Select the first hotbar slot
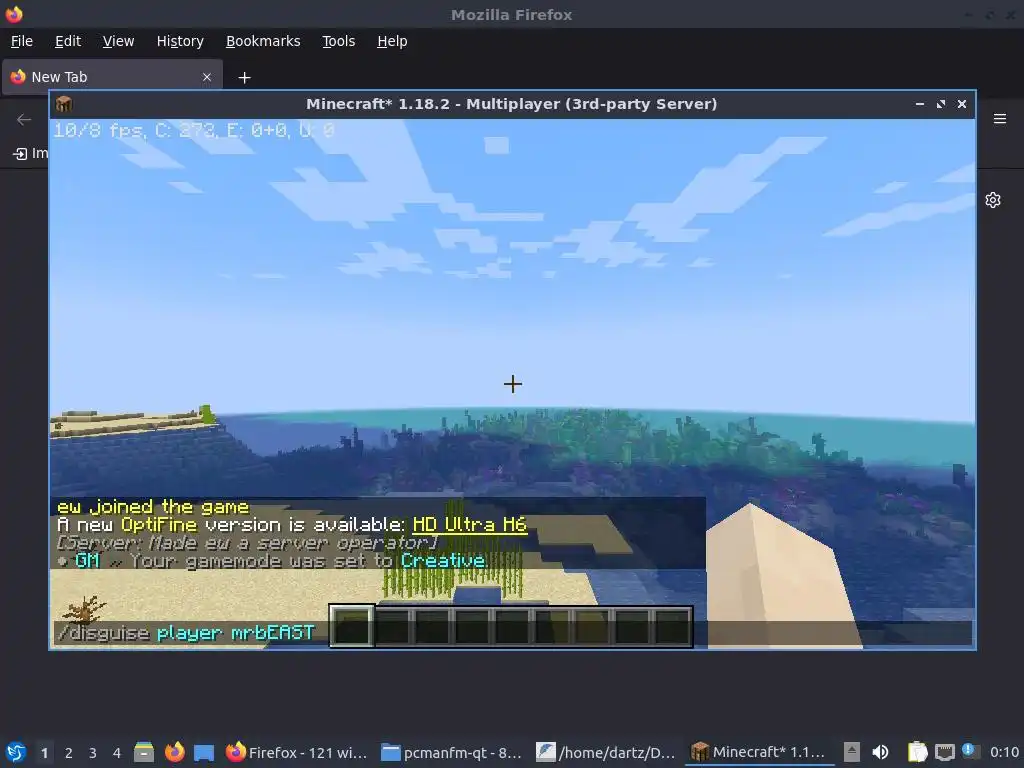The image size is (1024, 768). coord(352,626)
